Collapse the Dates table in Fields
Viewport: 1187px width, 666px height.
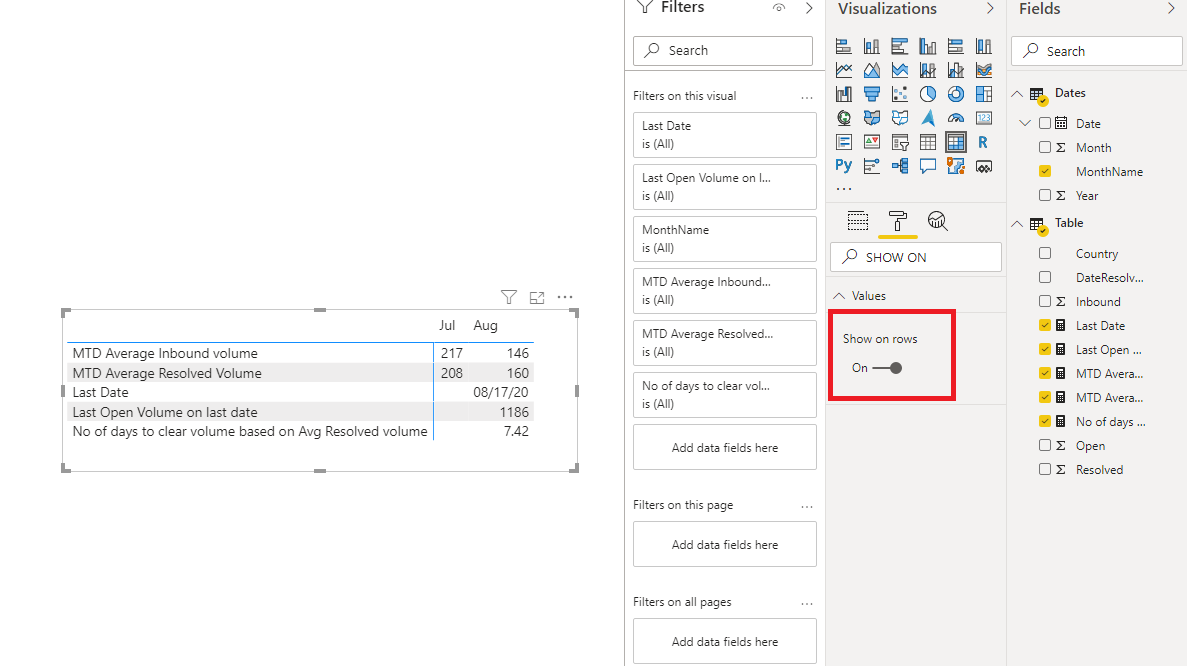(1017, 94)
